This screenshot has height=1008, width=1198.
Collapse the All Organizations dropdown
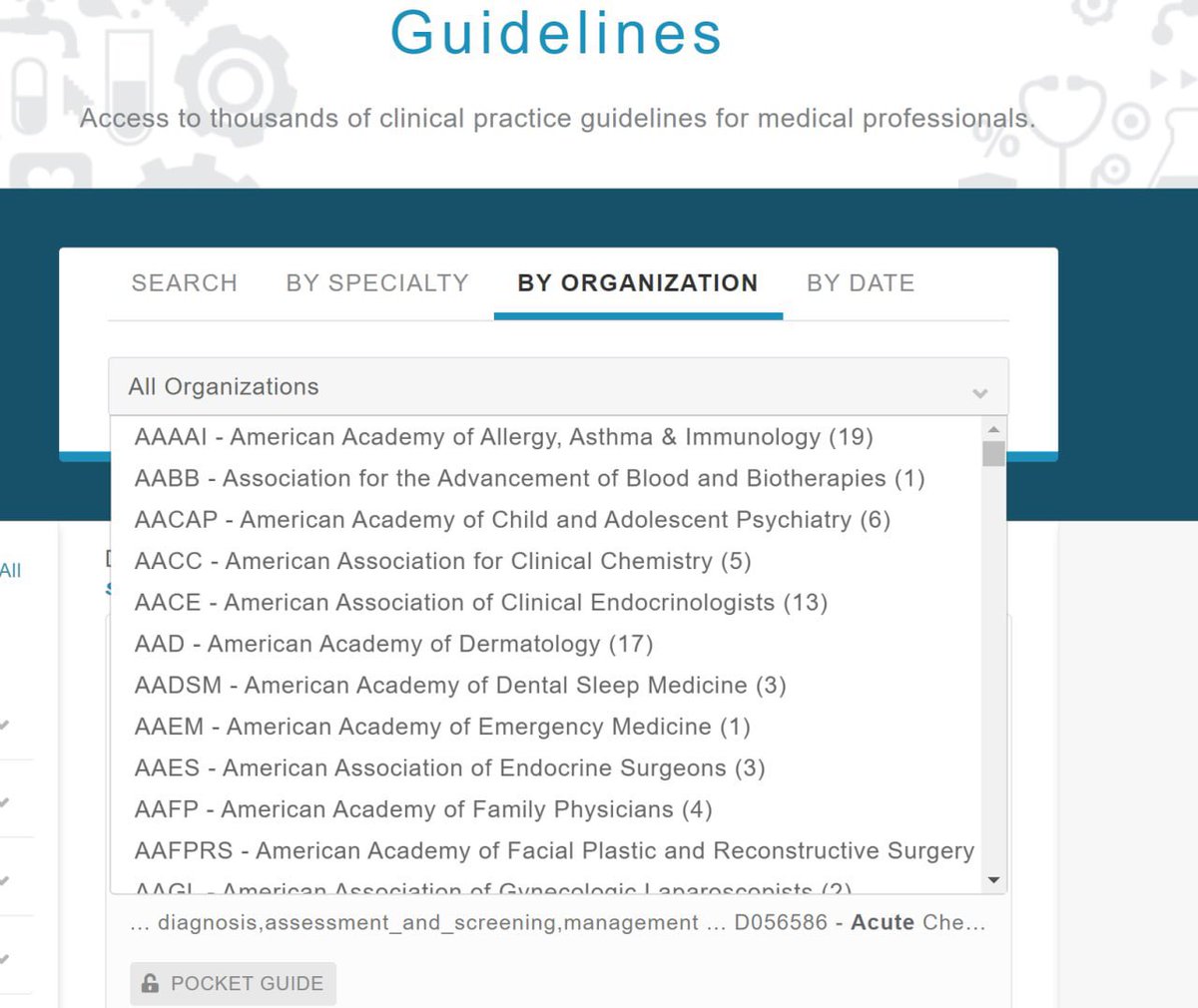click(558, 387)
